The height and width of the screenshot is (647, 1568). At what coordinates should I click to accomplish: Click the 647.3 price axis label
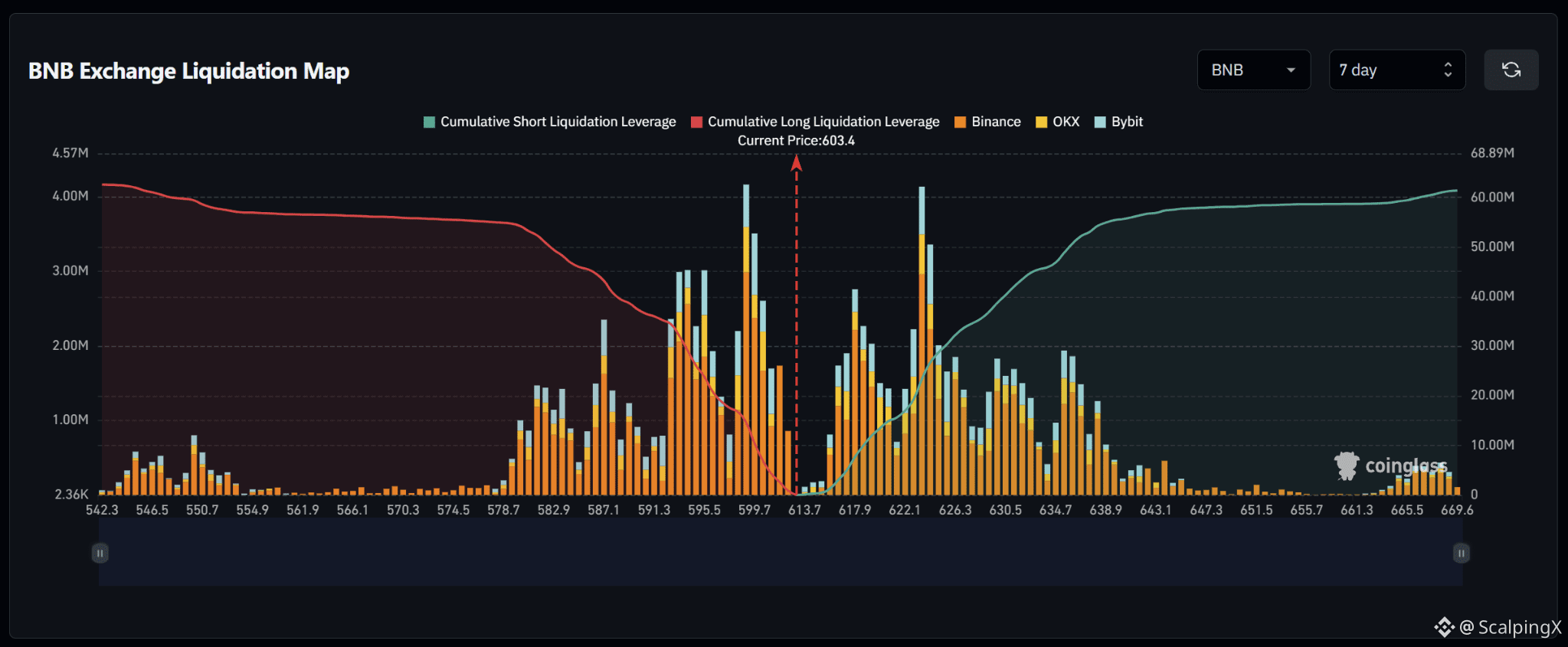[1206, 510]
